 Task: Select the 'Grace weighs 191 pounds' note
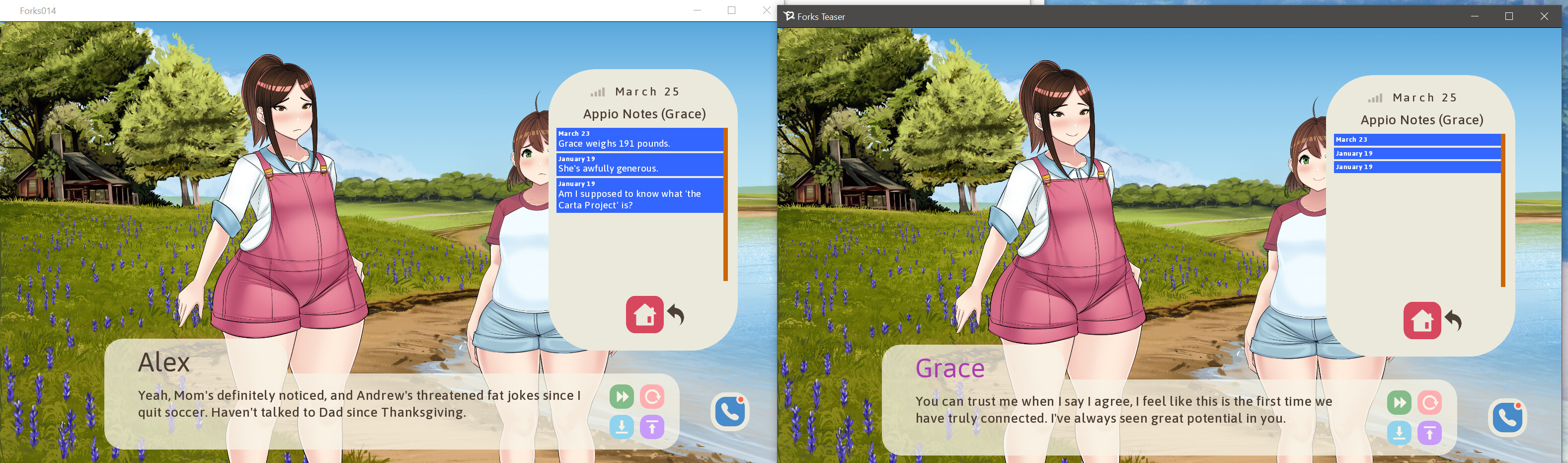click(639, 140)
